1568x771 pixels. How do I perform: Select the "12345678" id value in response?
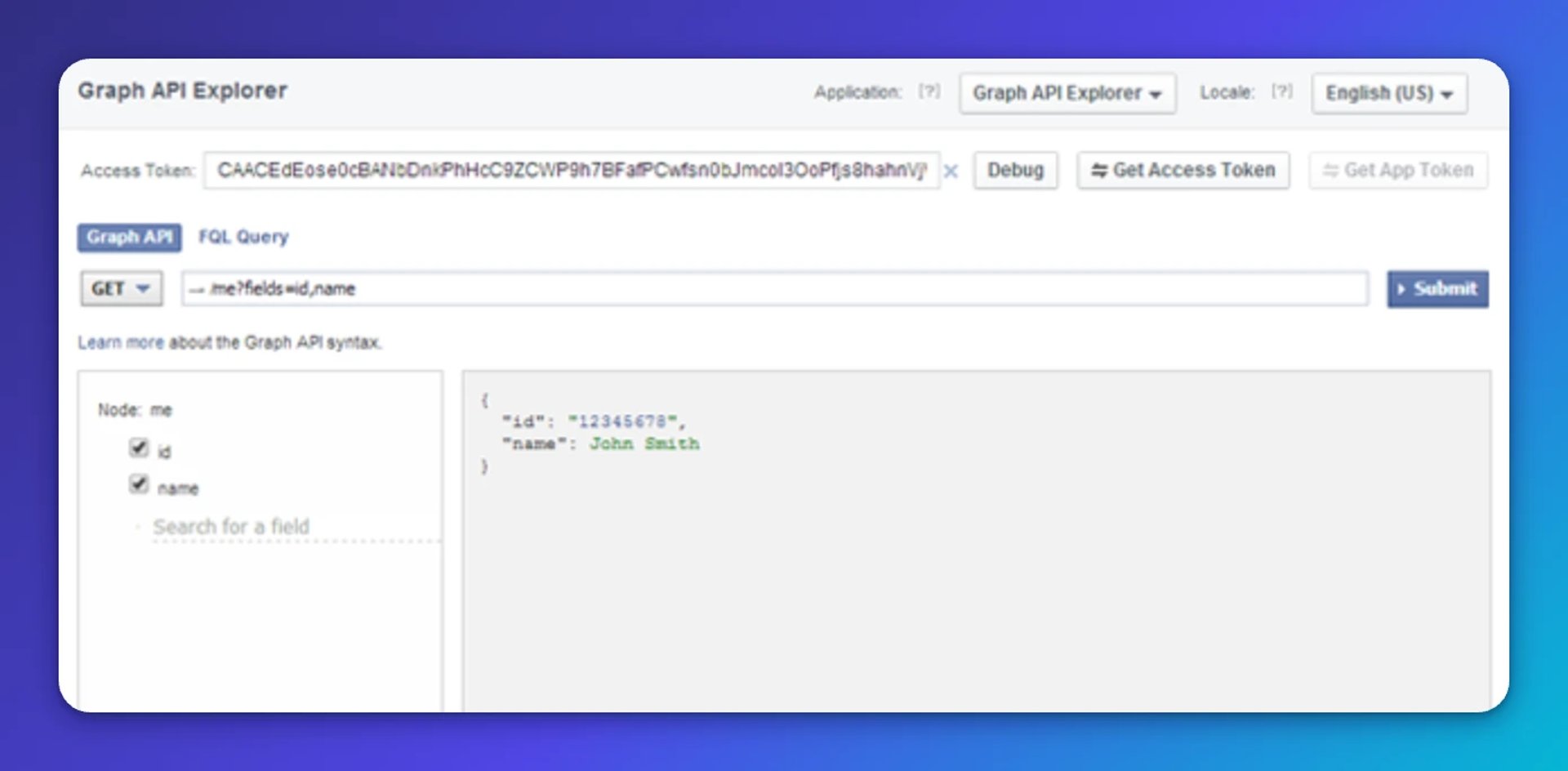622,421
